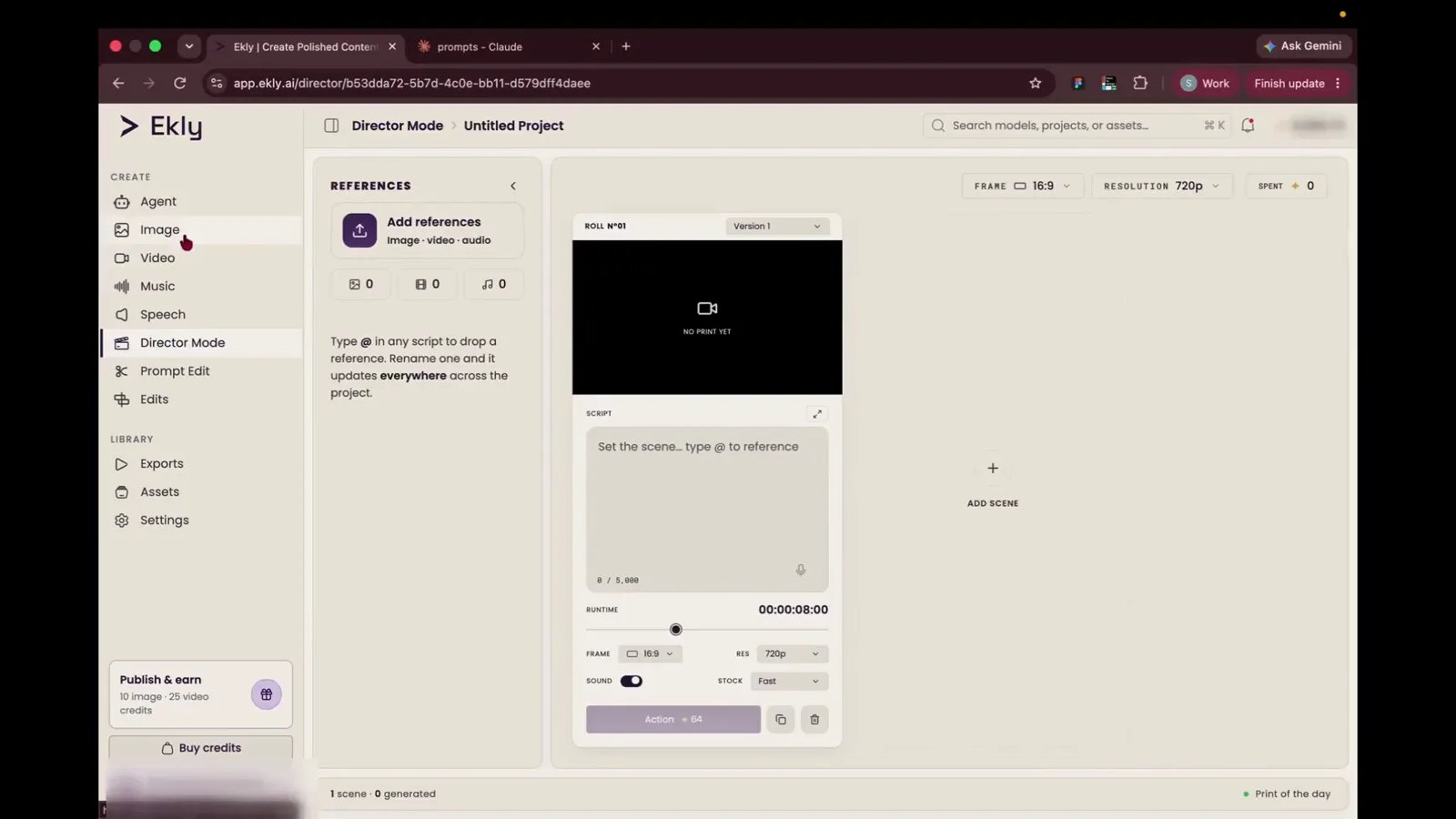
Task: Duplicate the scene with copy icon
Action: (x=781, y=720)
